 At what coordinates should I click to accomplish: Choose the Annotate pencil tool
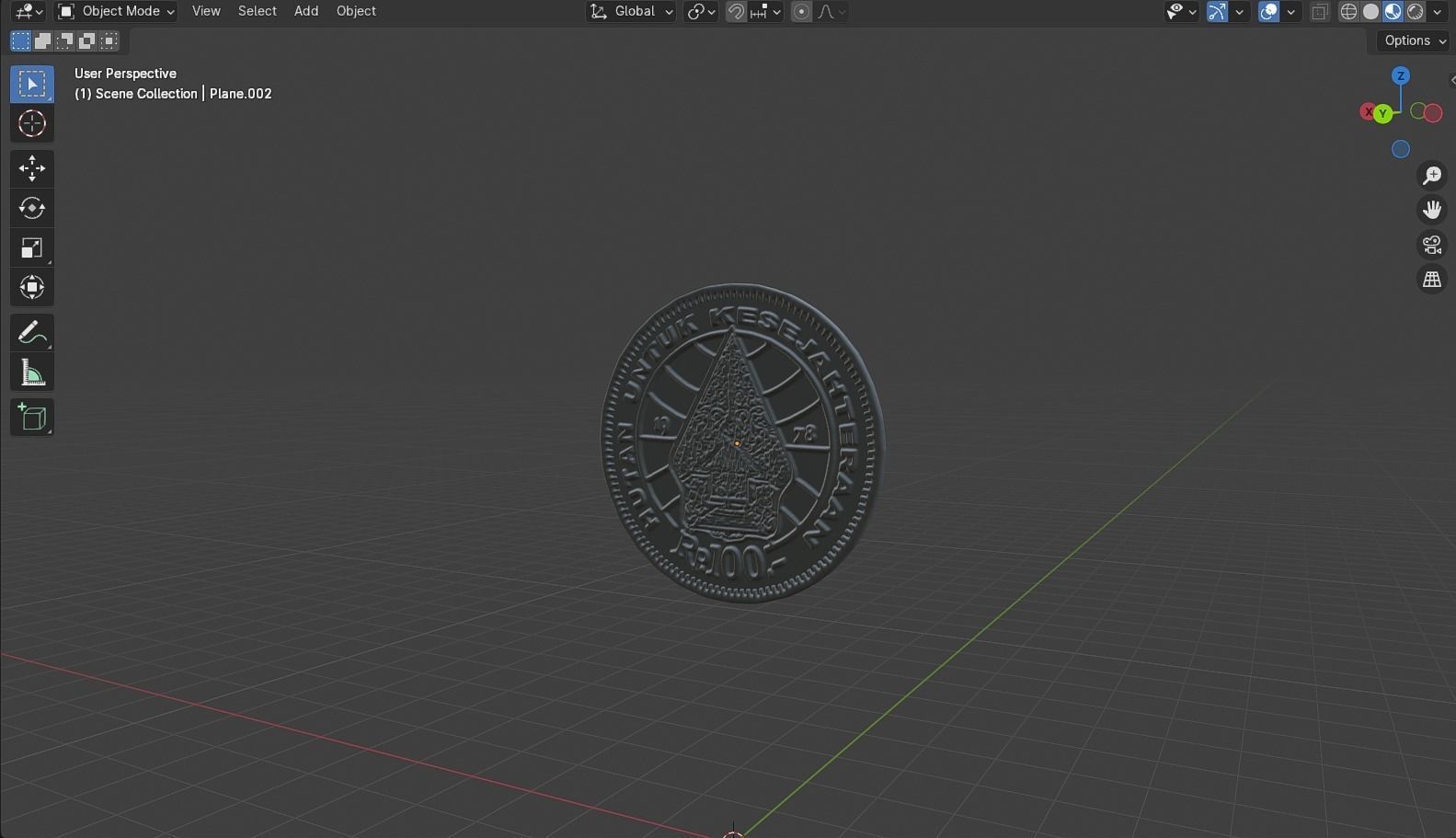(x=32, y=332)
